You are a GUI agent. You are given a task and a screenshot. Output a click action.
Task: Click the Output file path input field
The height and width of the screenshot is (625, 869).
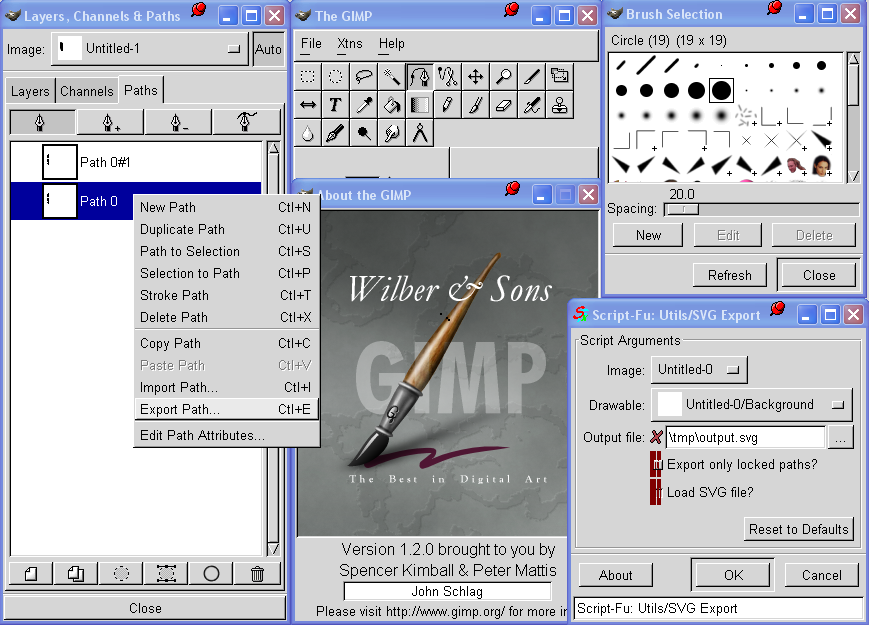[745, 438]
